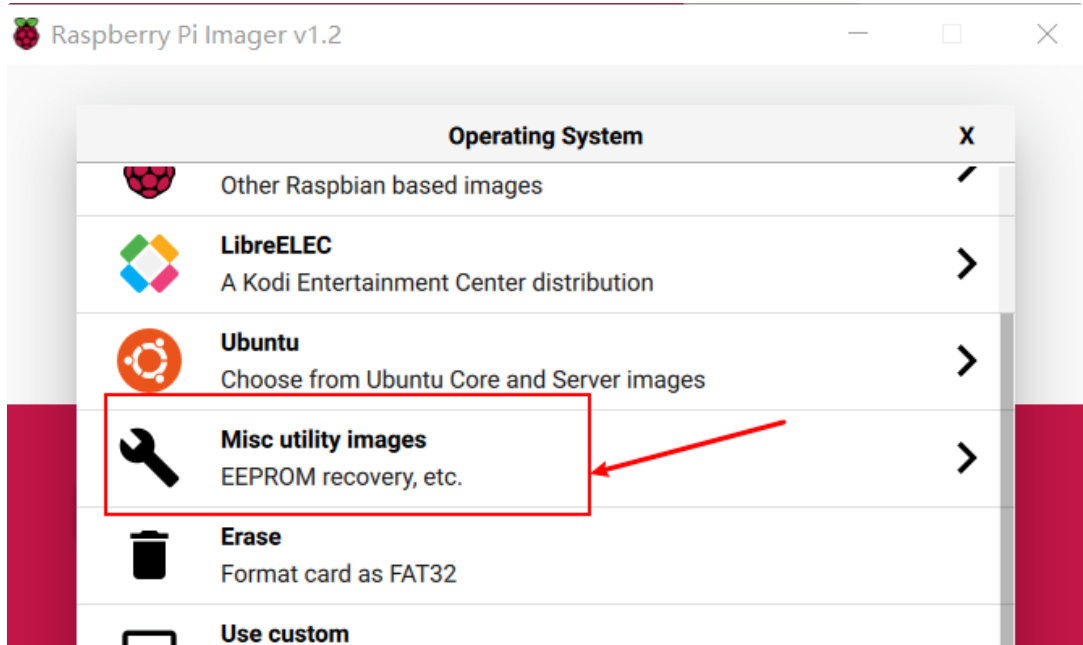Click 'Other Raspbian based images' text
Viewport: 1083px width, 645px height.
click(x=381, y=186)
